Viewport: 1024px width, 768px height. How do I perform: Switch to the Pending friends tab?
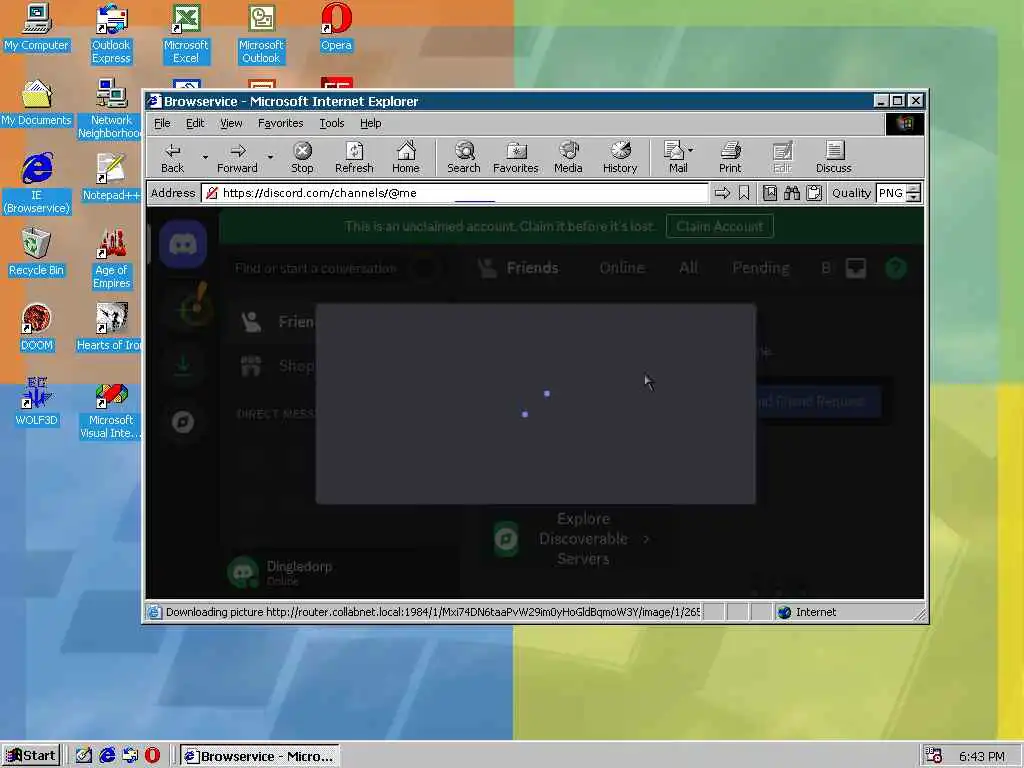(761, 268)
